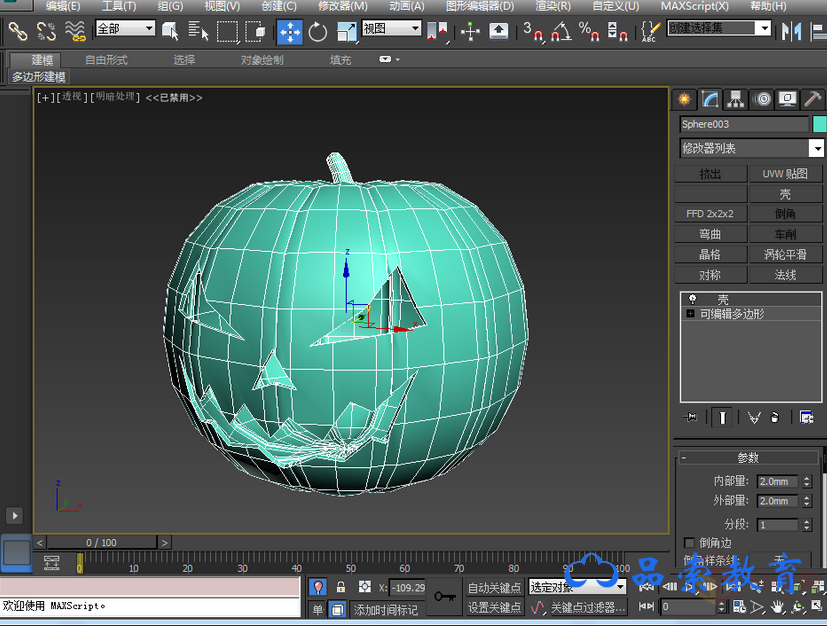Expand the 可编辑多边形 stack entry
This screenshot has width=827, height=626.
pyautogui.click(x=690, y=314)
